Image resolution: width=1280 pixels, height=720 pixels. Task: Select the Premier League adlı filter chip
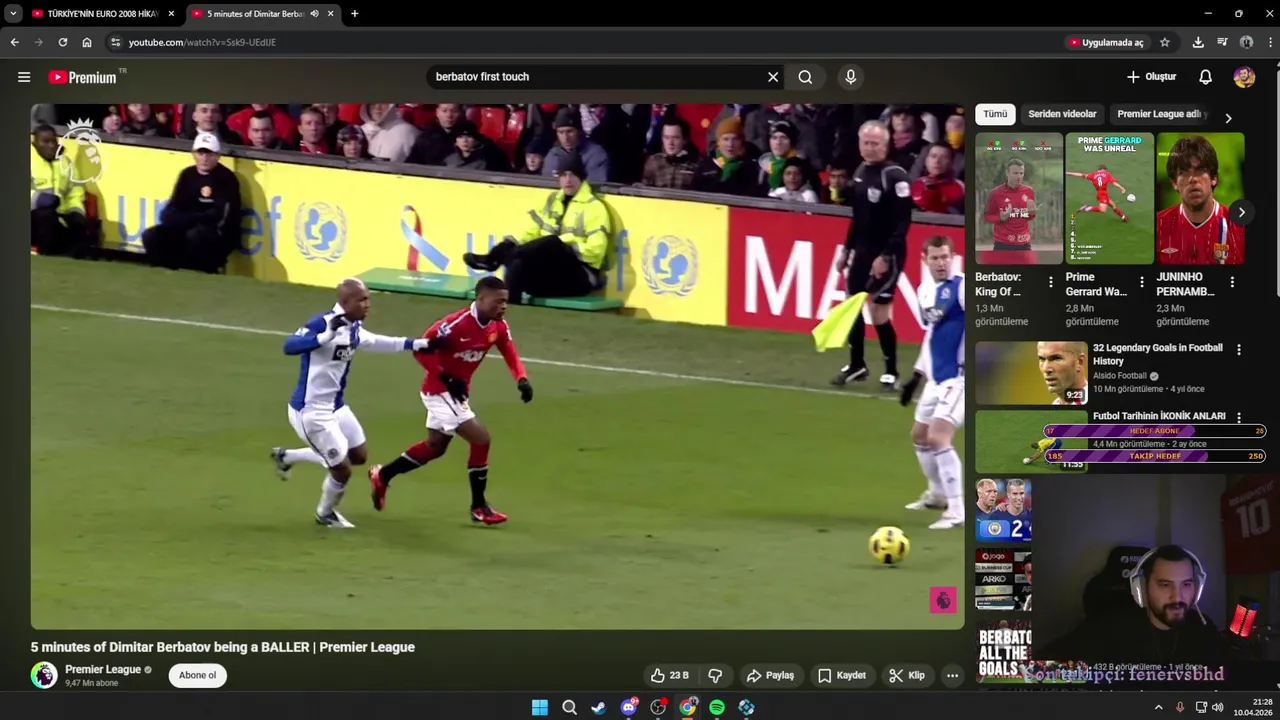[x=1162, y=114]
